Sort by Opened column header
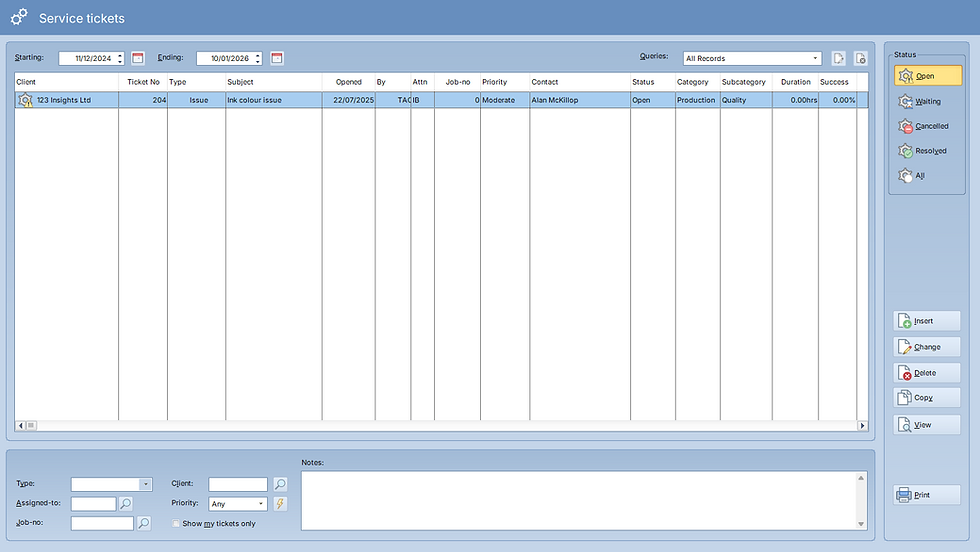Image resolution: width=980 pixels, height=552 pixels. [349, 82]
